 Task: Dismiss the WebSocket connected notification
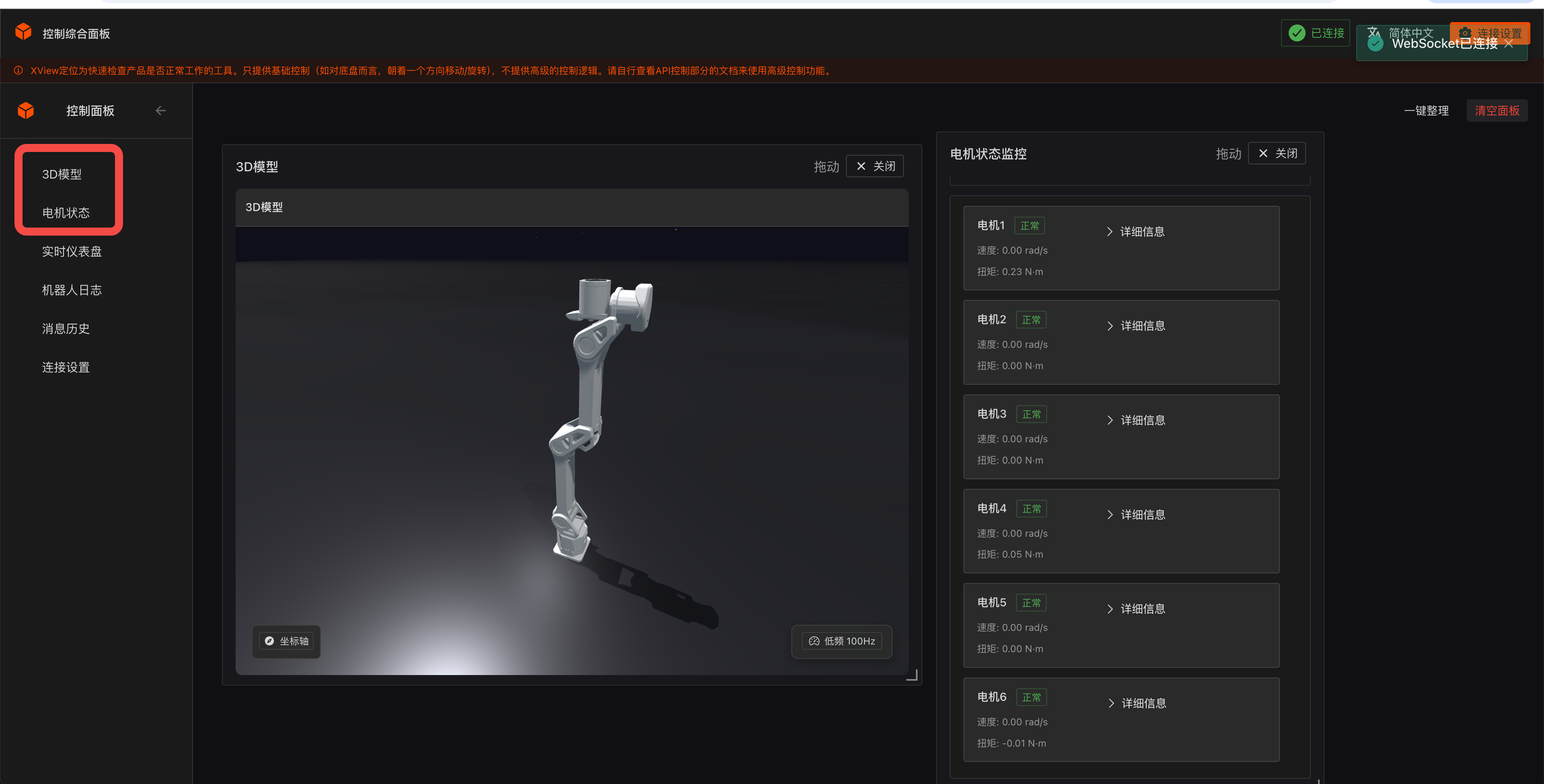[1509, 44]
